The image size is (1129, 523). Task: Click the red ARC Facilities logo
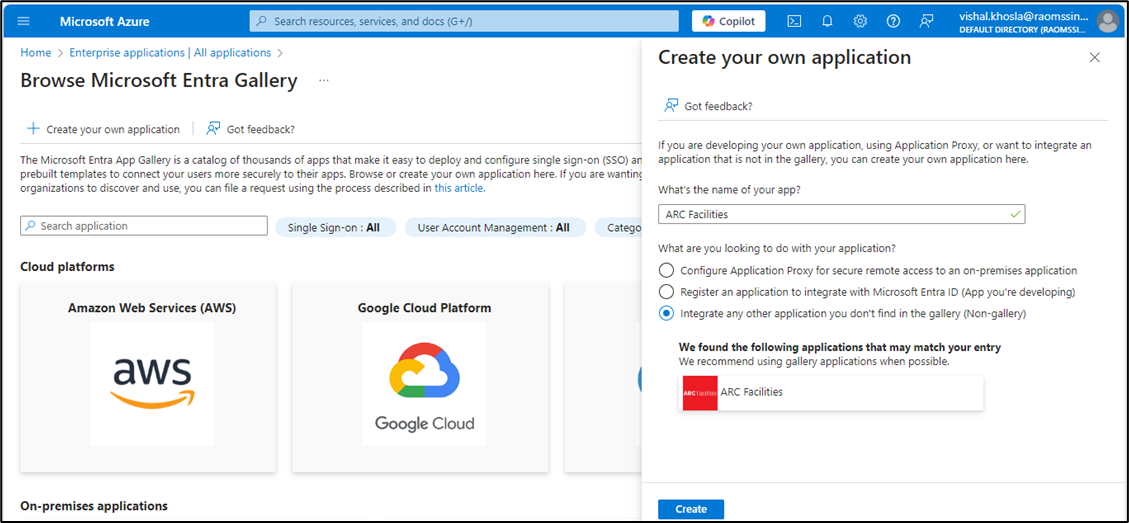coord(700,393)
